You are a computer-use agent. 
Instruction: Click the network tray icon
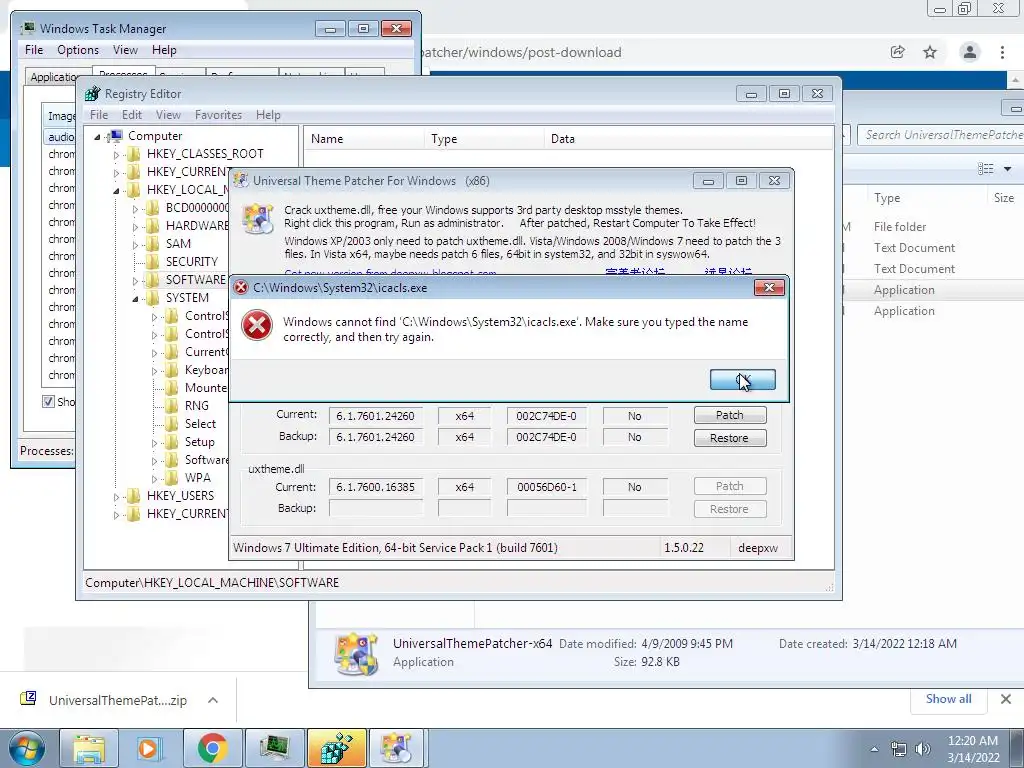(899, 749)
